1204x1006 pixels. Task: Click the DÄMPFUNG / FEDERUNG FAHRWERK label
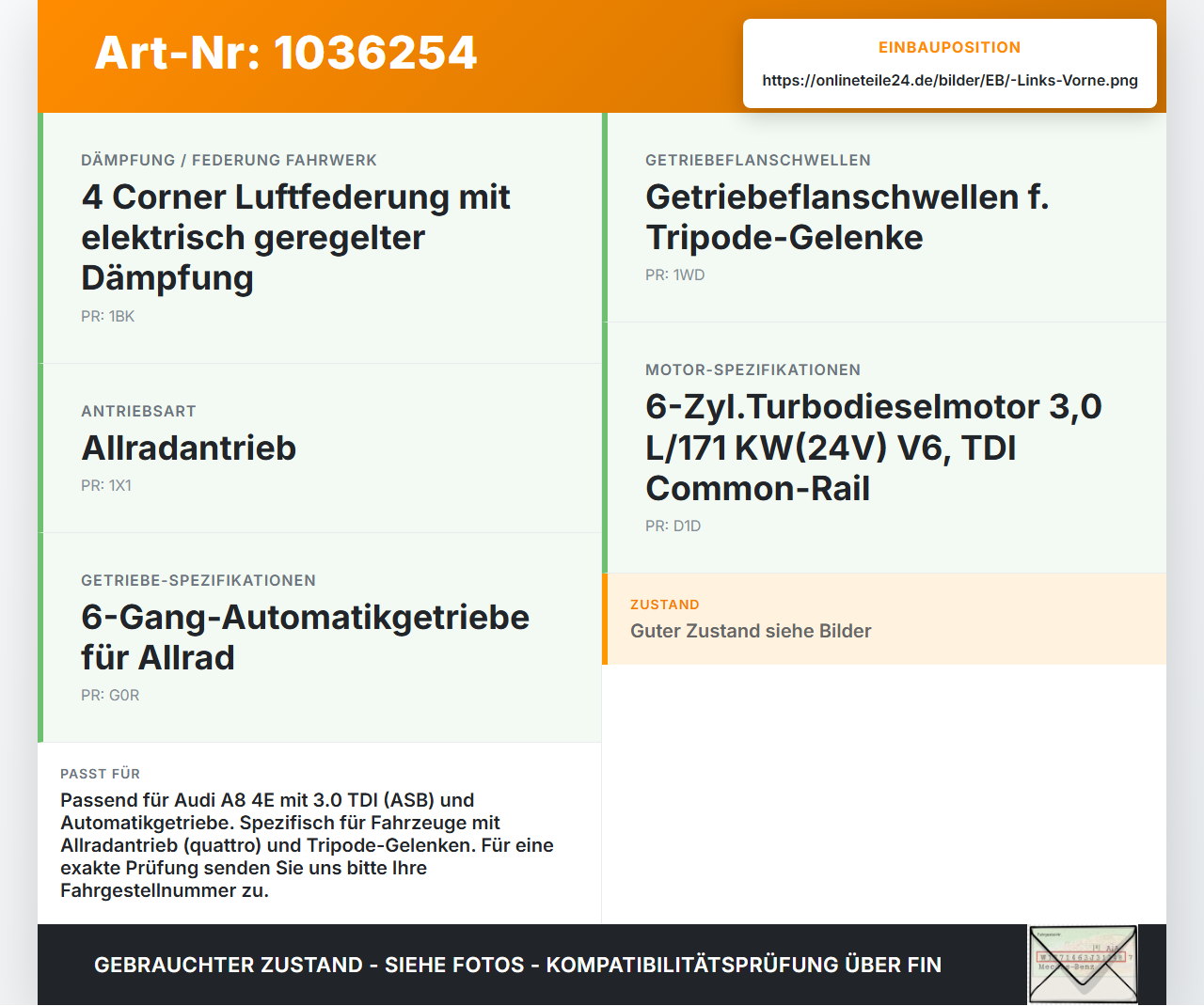coord(229,160)
